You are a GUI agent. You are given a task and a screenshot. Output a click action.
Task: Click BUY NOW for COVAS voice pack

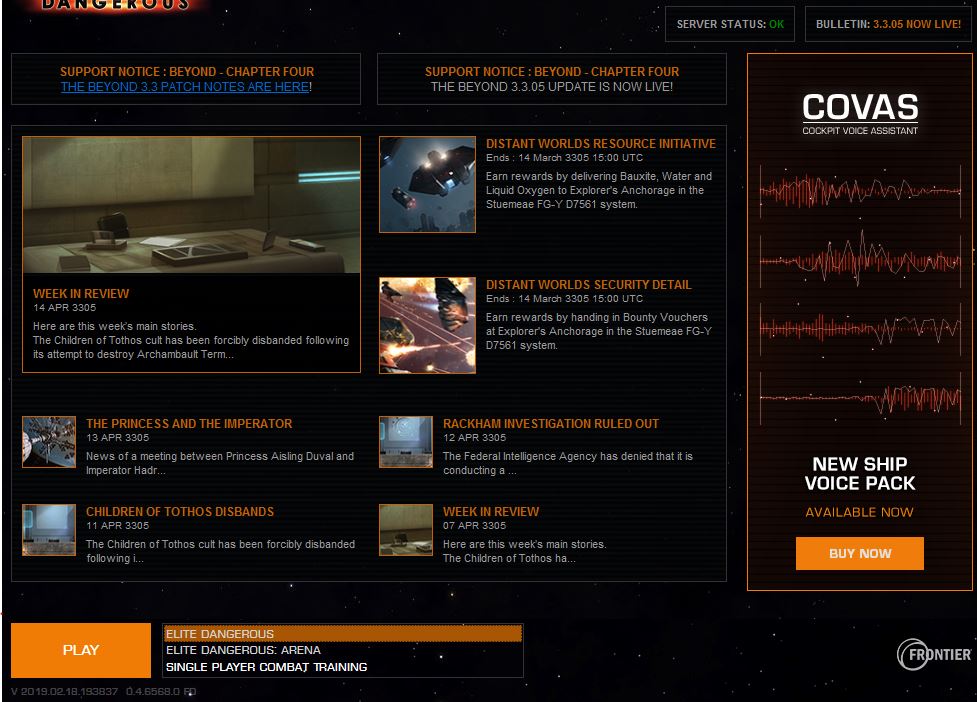point(859,553)
